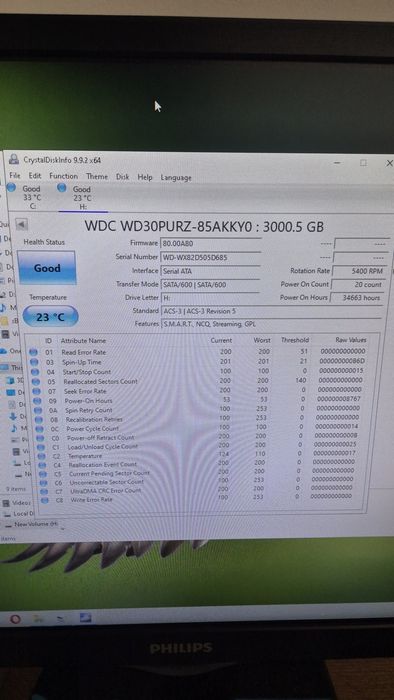
Task: Open the Disk menu
Action: pyautogui.click(x=123, y=177)
